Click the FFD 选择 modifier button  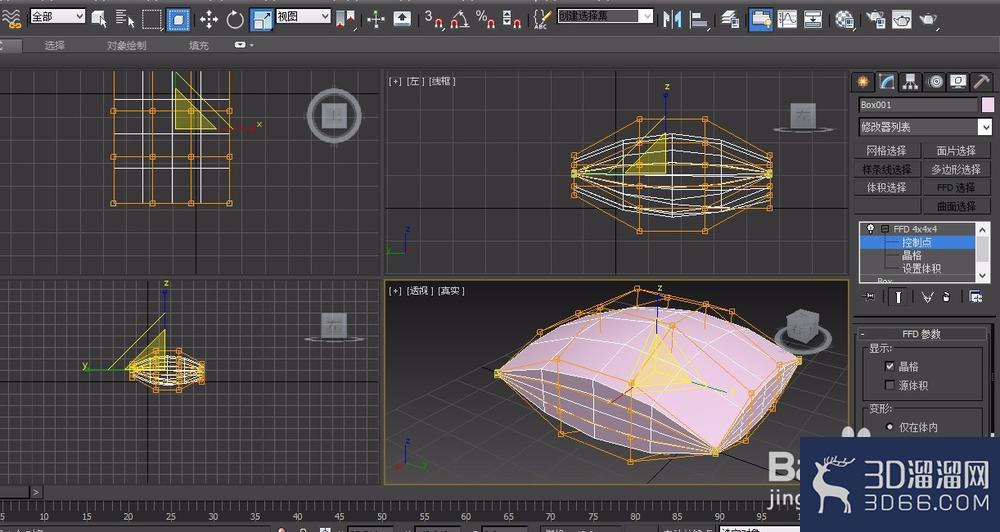956,187
